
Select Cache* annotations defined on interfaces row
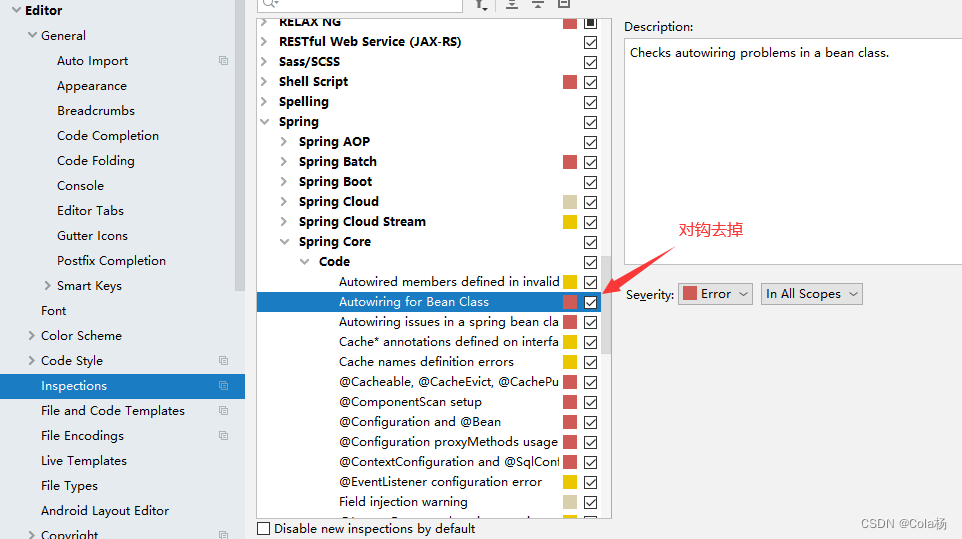(428, 342)
